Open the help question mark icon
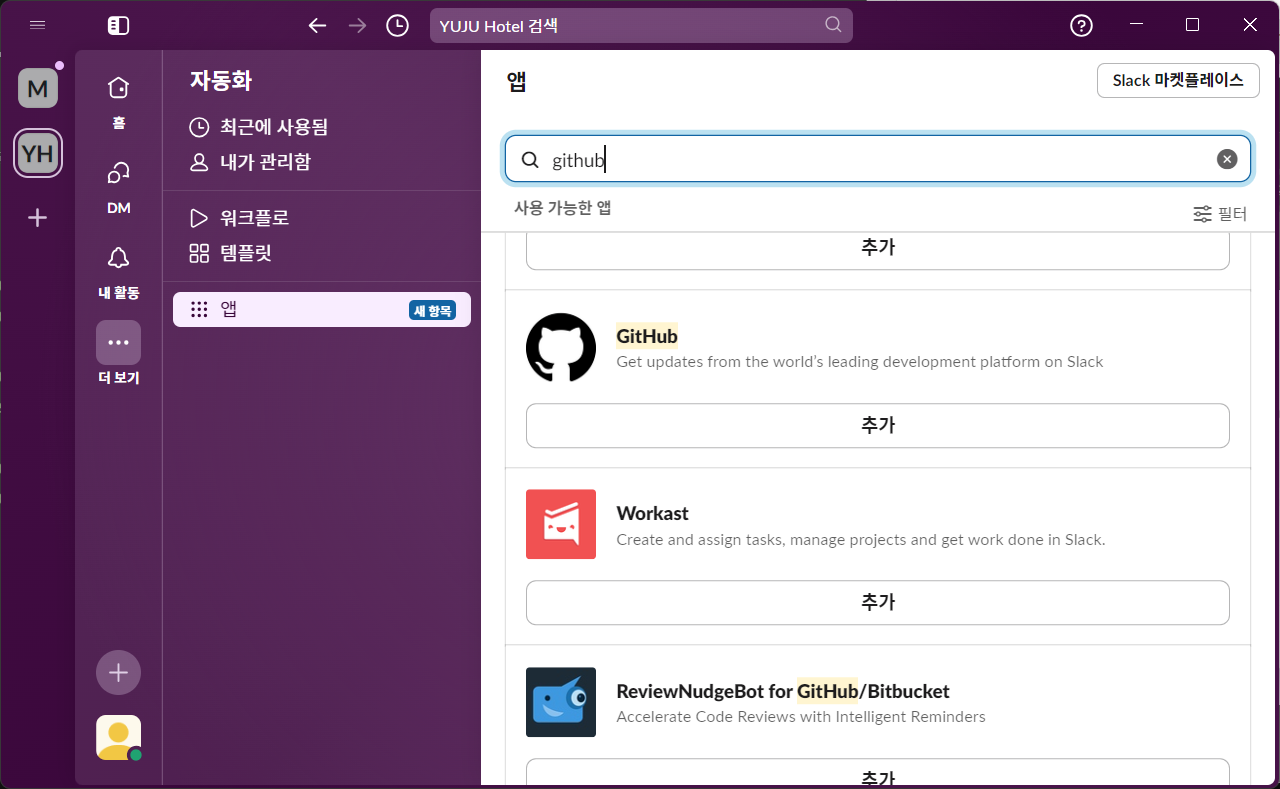1280x789 pixels. click(1081, 25)
